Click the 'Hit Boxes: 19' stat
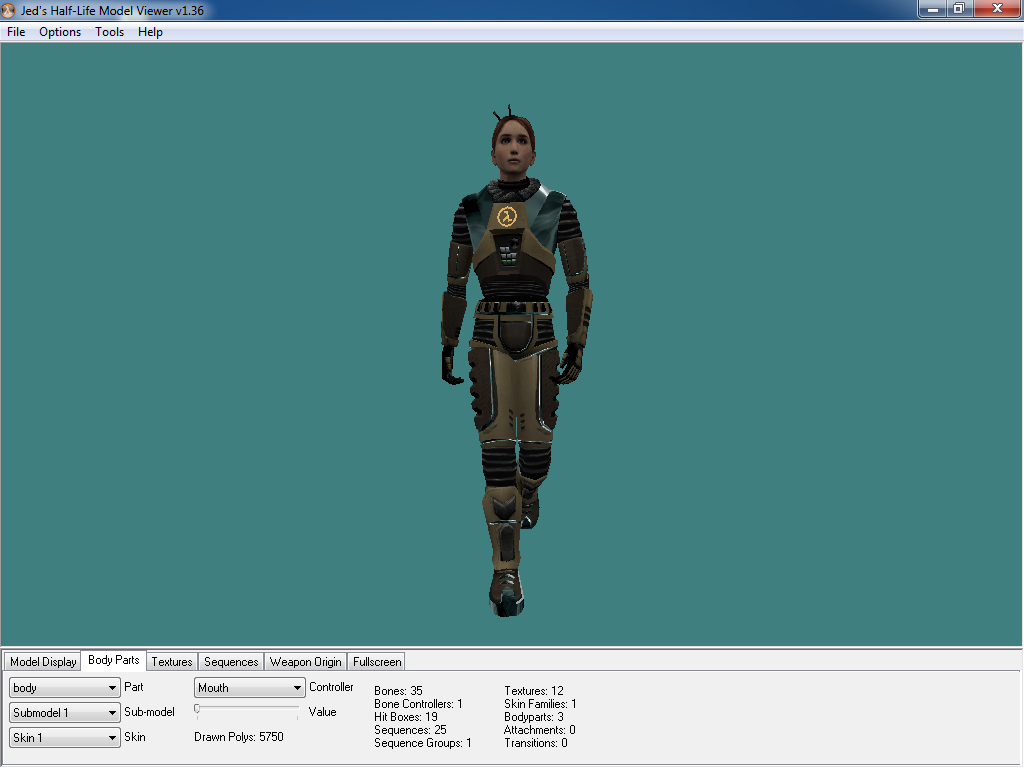Viewport: 1024px width, 768px height. click(406, 717)
